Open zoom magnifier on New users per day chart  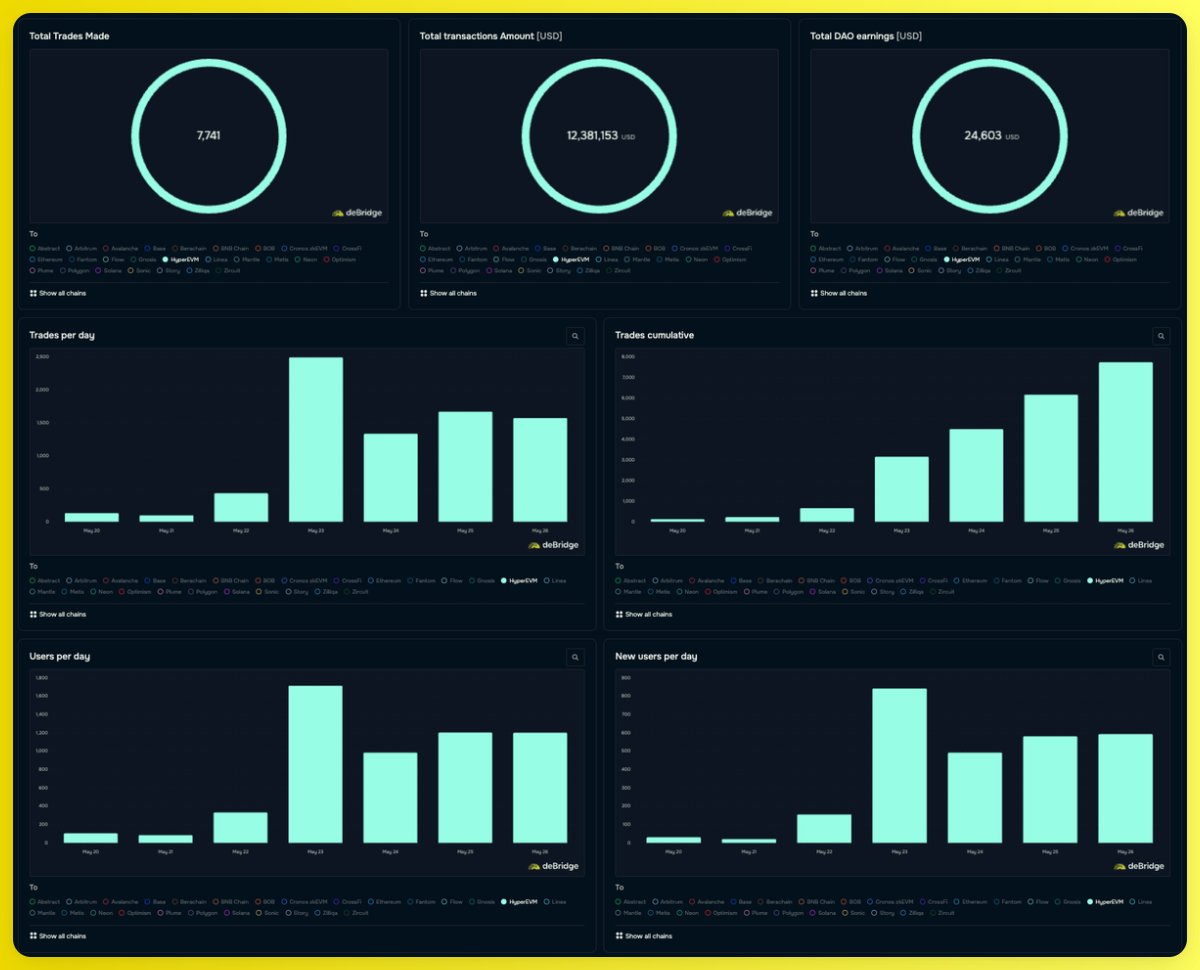[1160, 657]
